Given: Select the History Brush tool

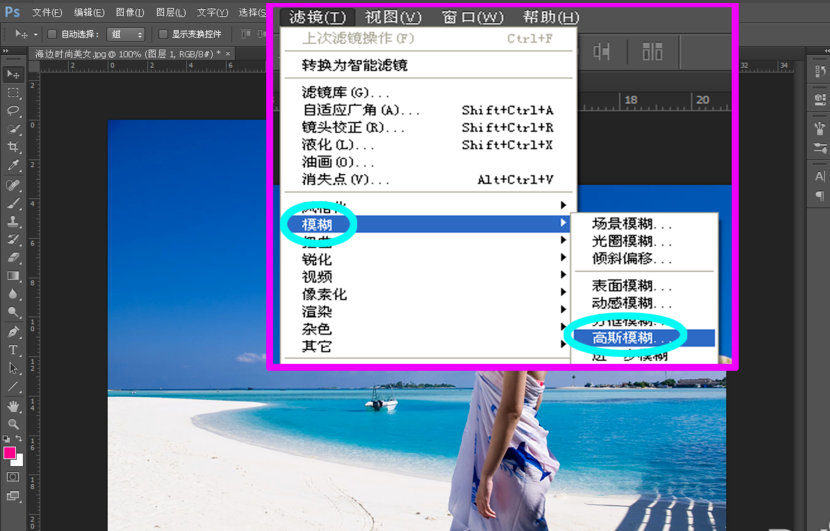Looking at the screenshot, I should [13, 239].
